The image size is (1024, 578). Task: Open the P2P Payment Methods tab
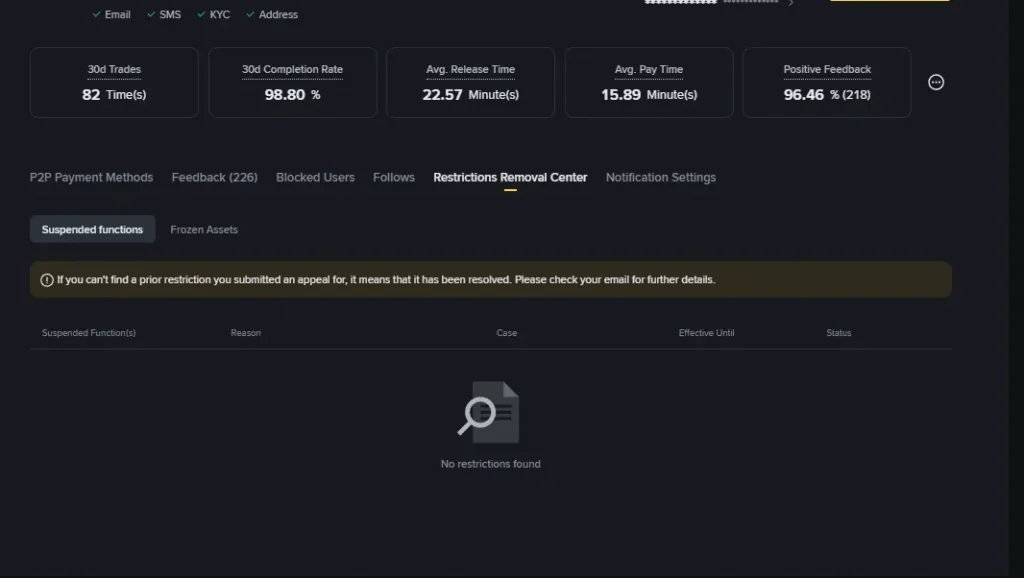click(x=91, y=177)
